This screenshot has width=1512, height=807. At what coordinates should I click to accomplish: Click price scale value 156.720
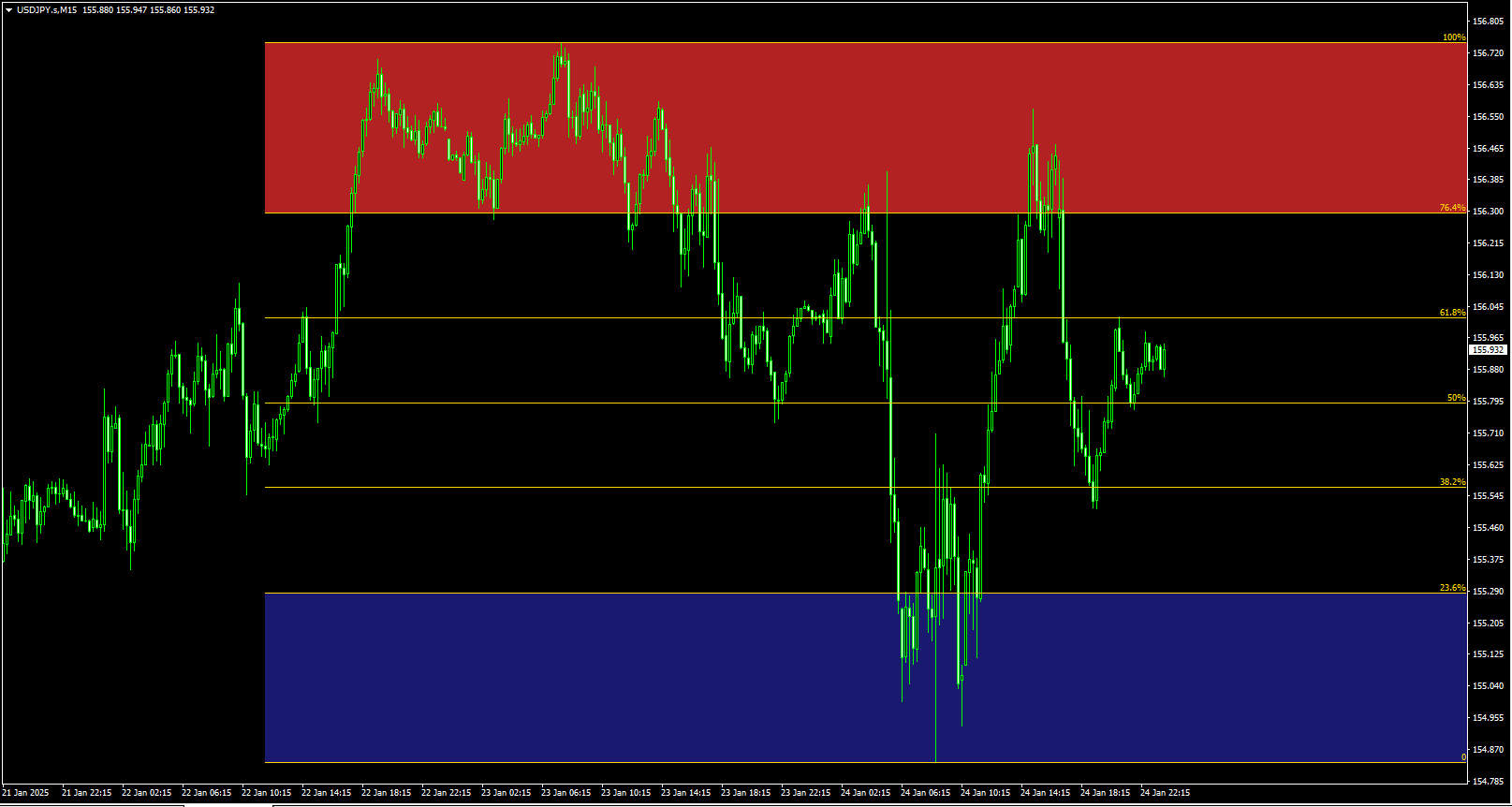coord(1488,53)
